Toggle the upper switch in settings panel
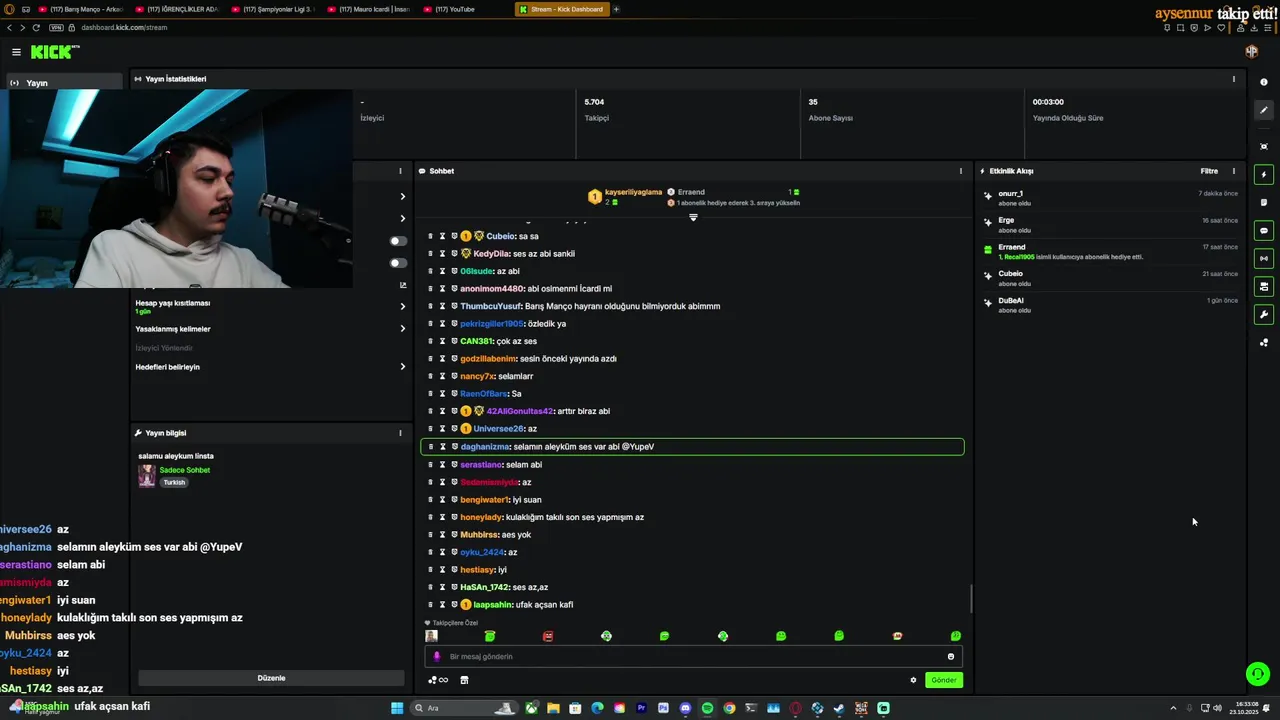The image size is (1280, 720). tap(398, 241)
